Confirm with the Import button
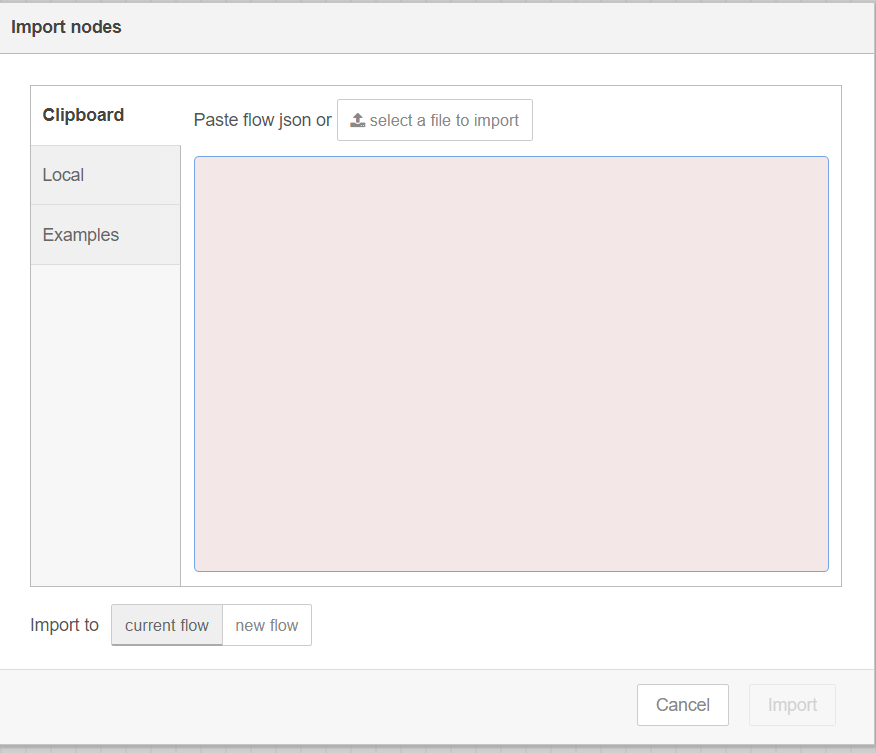The height and width of the screenshot is (753, 876). pos(792,704)
